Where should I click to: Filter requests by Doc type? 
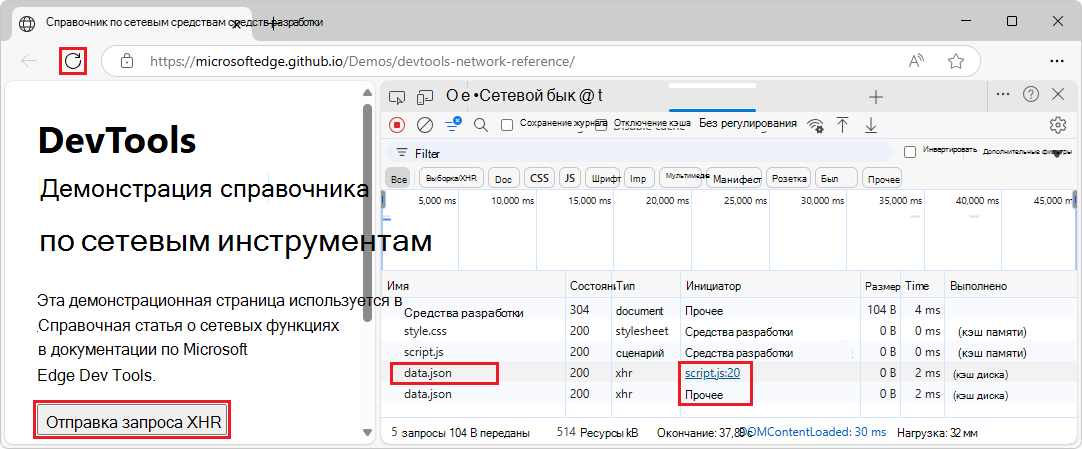(504, 179)
